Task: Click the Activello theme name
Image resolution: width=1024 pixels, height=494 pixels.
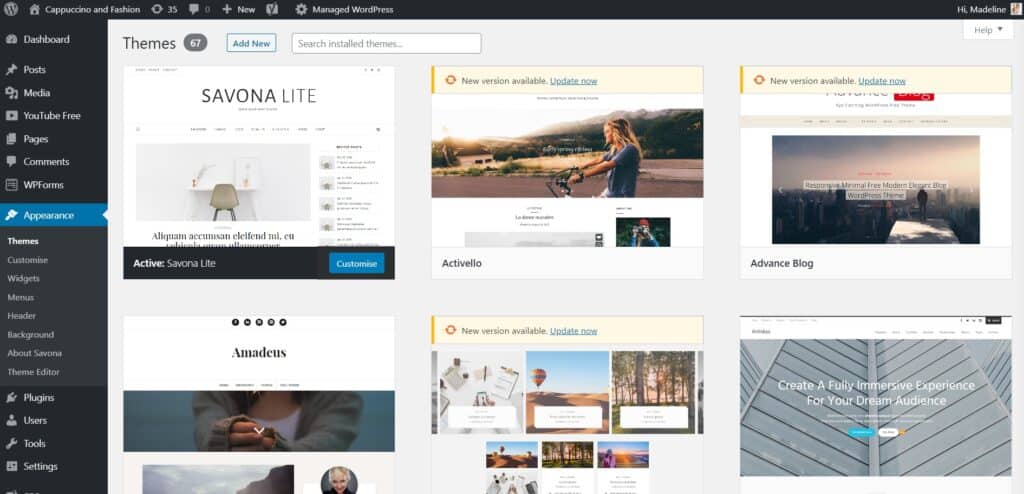Action: click(x=462, y=263)
